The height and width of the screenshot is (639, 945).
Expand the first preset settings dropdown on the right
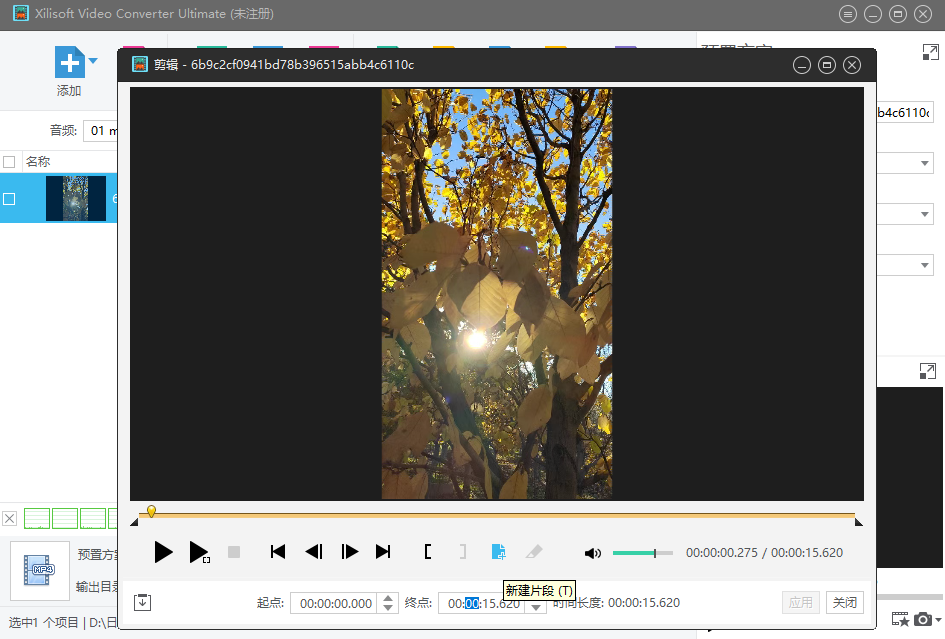[x=924, y=163]
